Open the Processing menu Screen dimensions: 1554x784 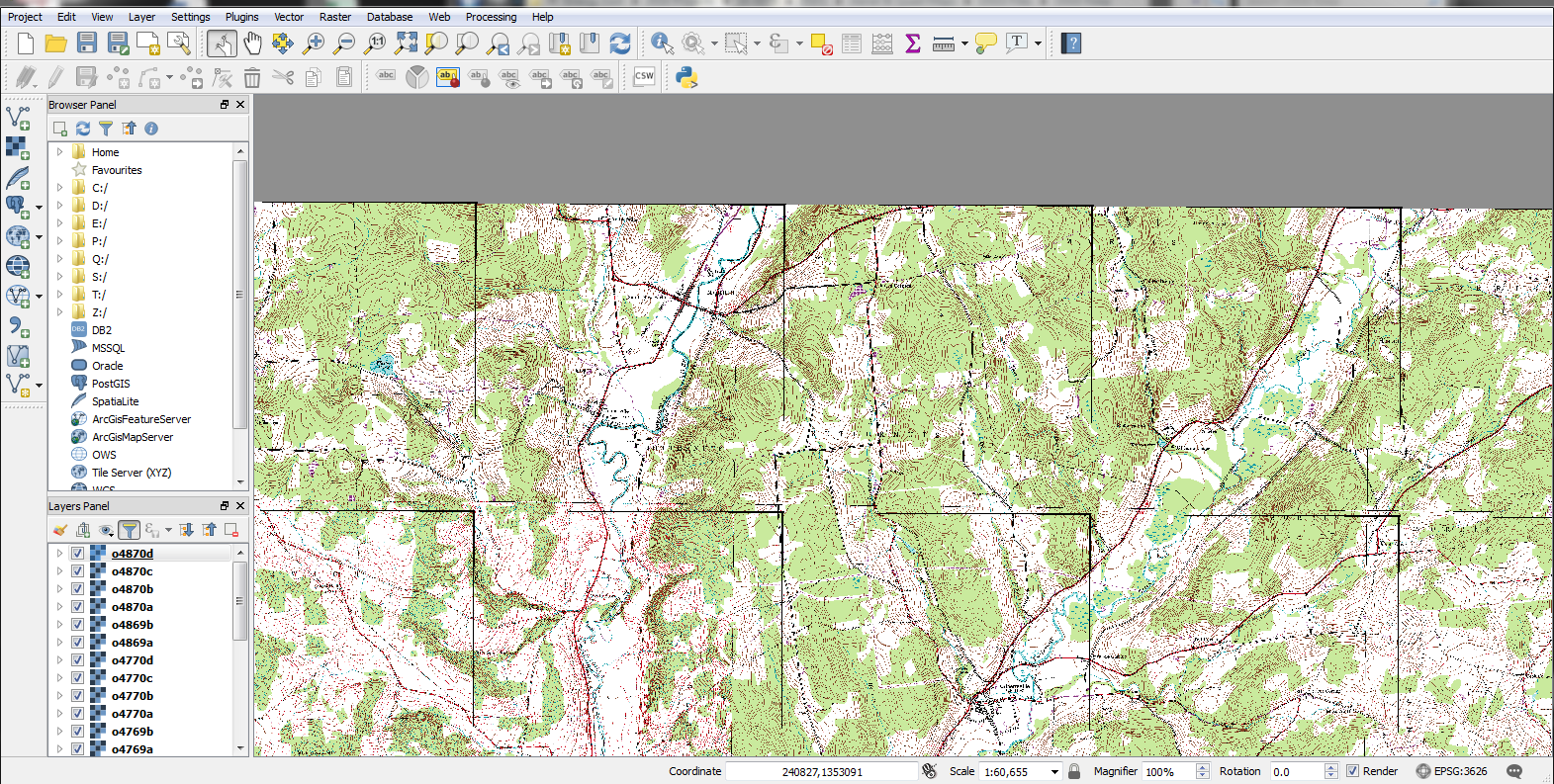pyautogui.click(x=491, y=17)
